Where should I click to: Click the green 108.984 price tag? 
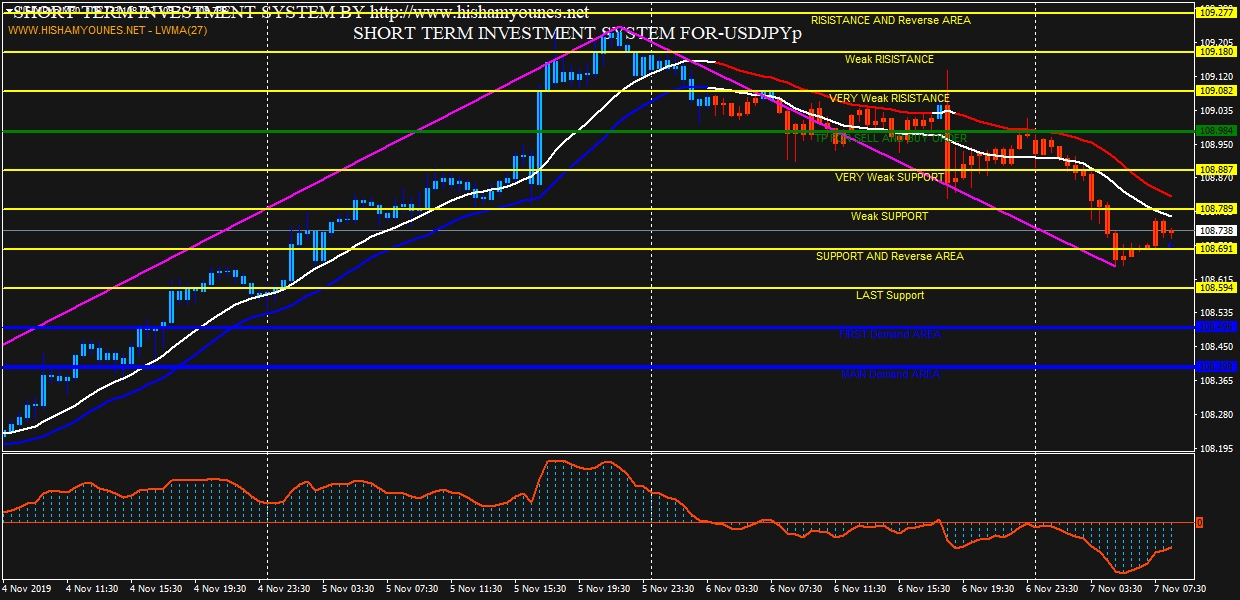[x=1217, y=131]
